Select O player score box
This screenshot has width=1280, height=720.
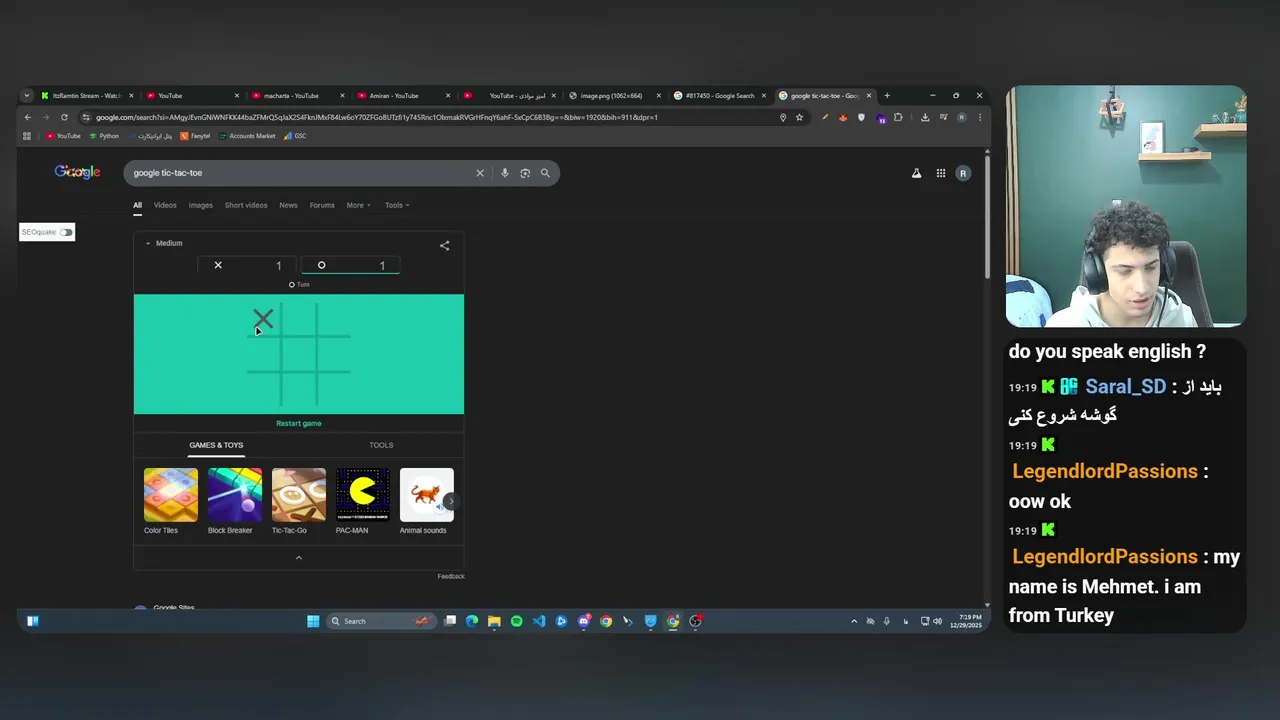click(x=350, y=265)
